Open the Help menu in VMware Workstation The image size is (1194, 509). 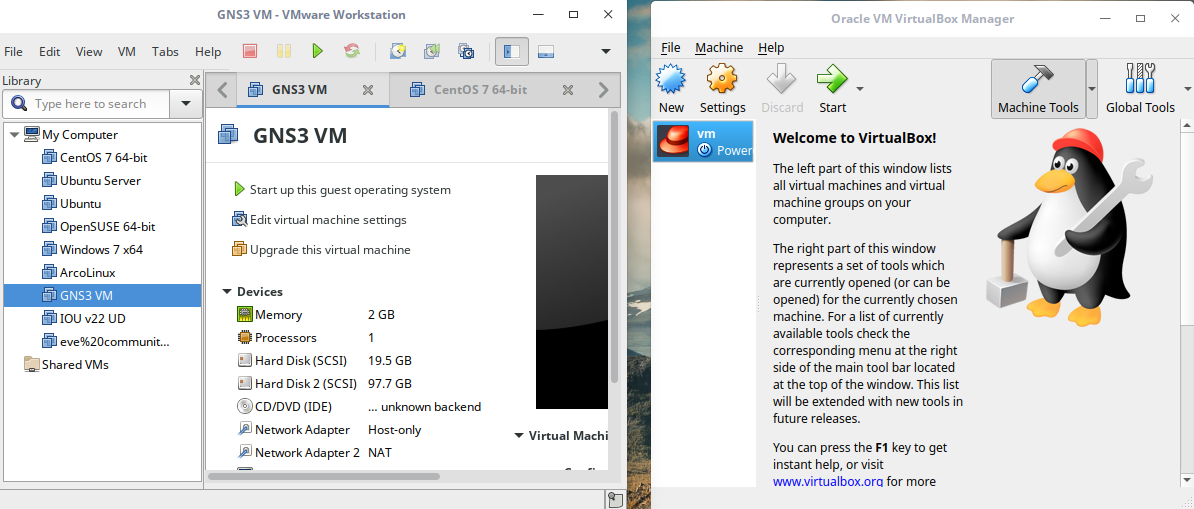[208, 52]
